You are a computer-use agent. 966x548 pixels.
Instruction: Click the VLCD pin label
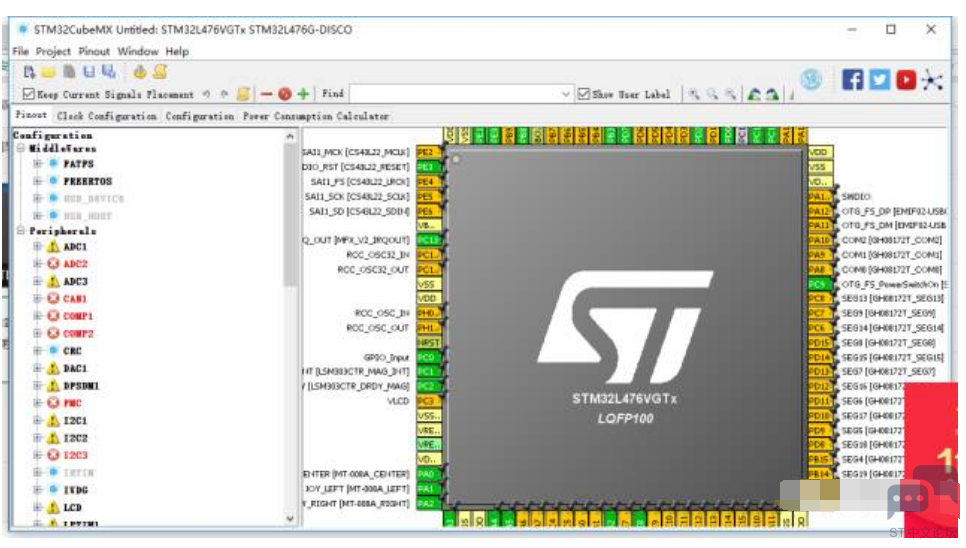click(x=398, y=401)
